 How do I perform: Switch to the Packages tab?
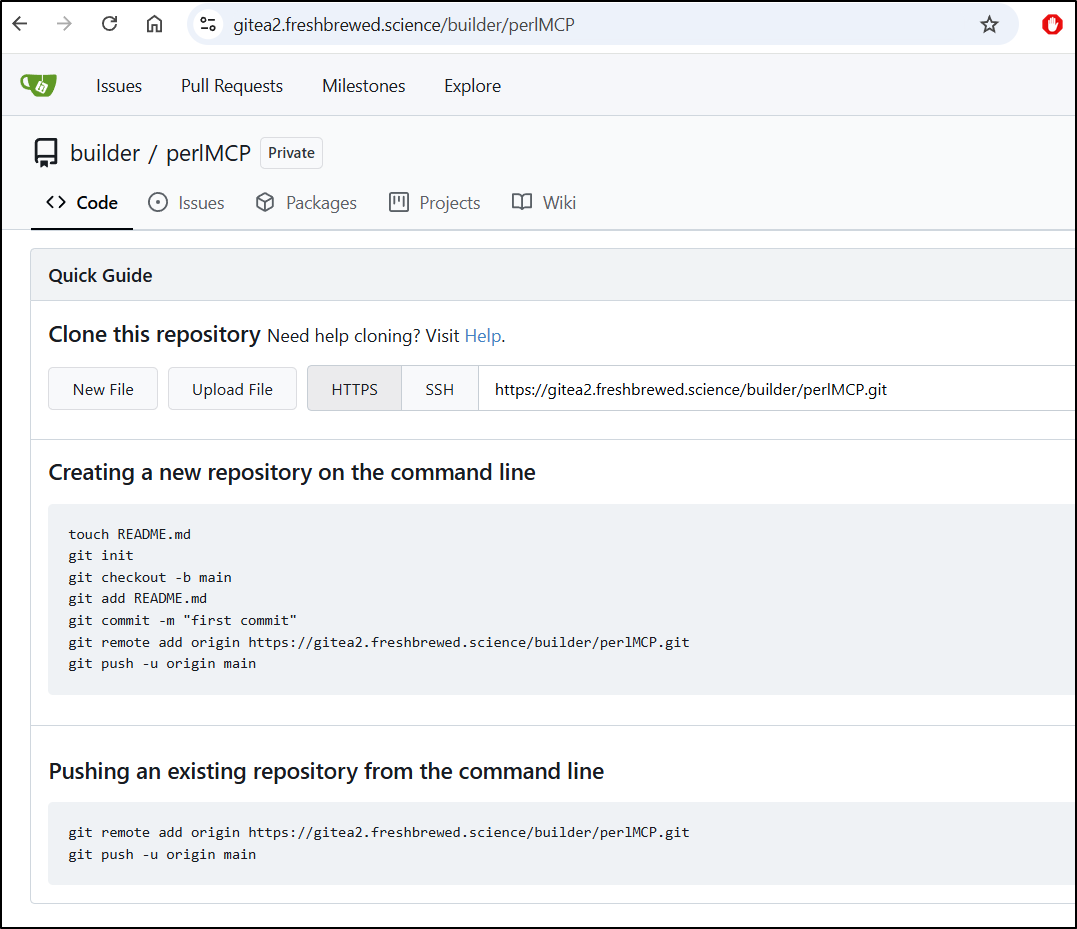point(306,203)
